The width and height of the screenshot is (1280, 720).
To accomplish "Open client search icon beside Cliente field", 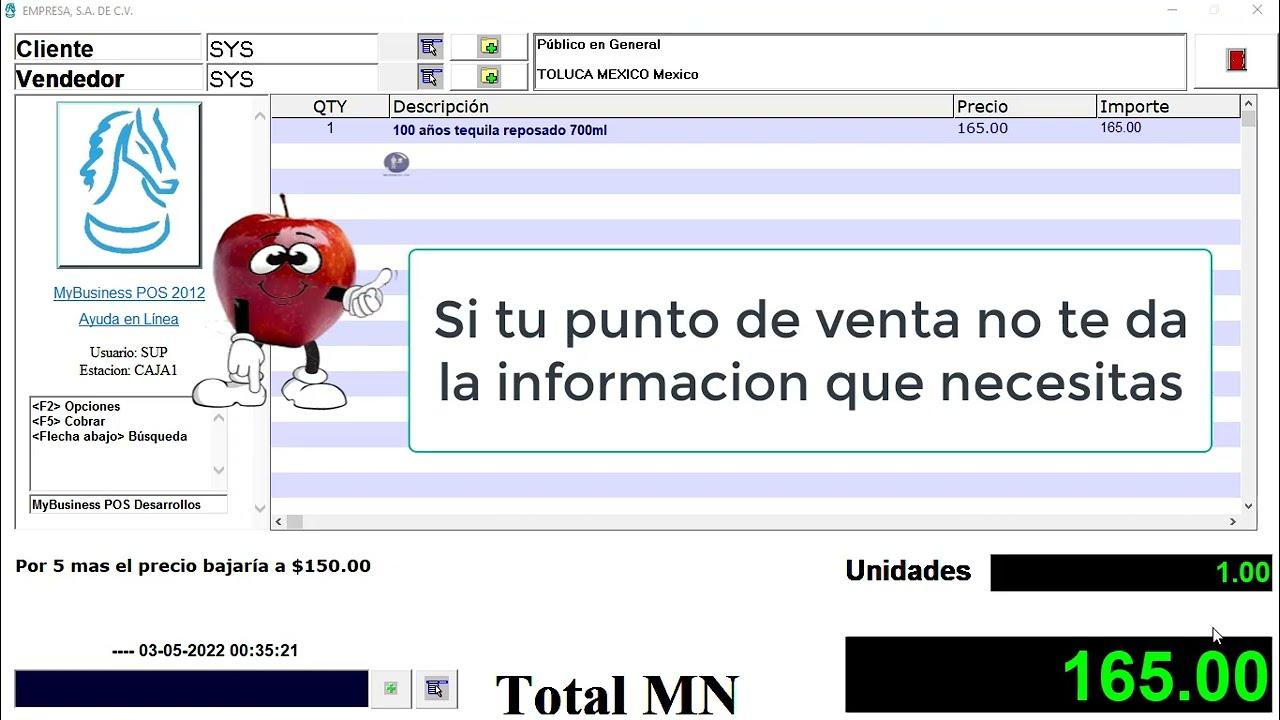I will 430,47.
